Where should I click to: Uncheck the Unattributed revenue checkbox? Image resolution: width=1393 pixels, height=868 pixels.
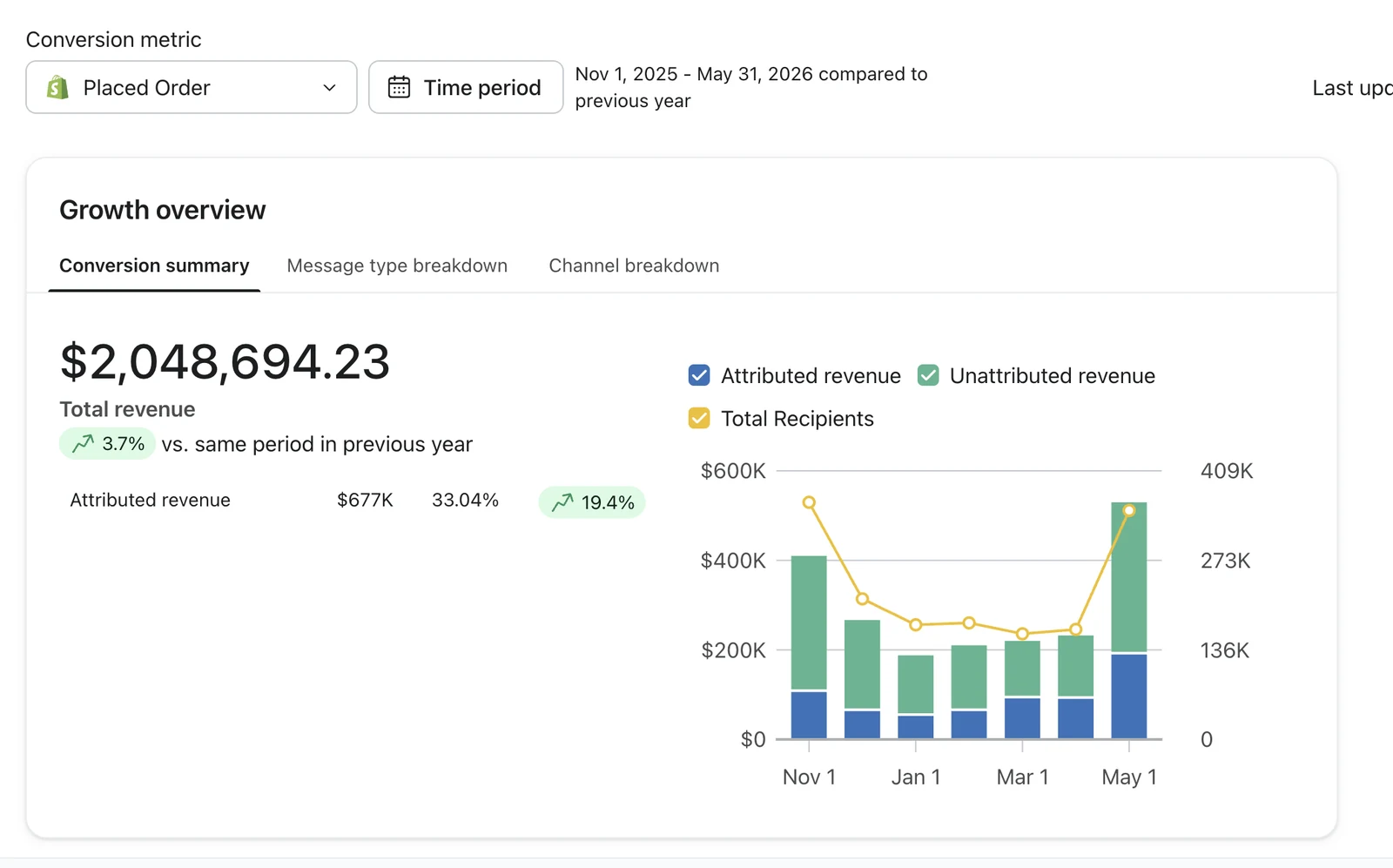(x=928, y=375)
